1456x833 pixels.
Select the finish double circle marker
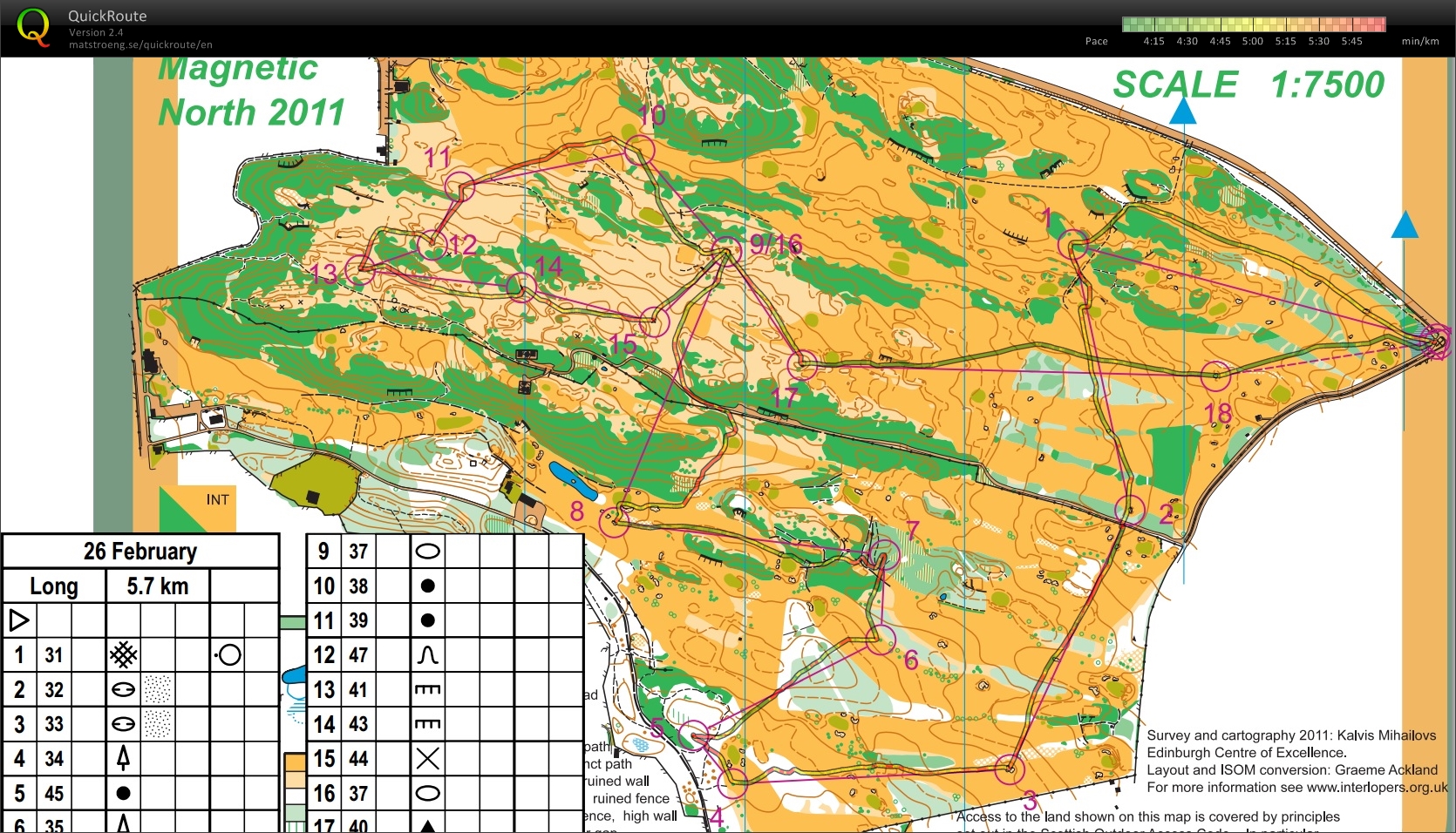tap(1435, 342)
